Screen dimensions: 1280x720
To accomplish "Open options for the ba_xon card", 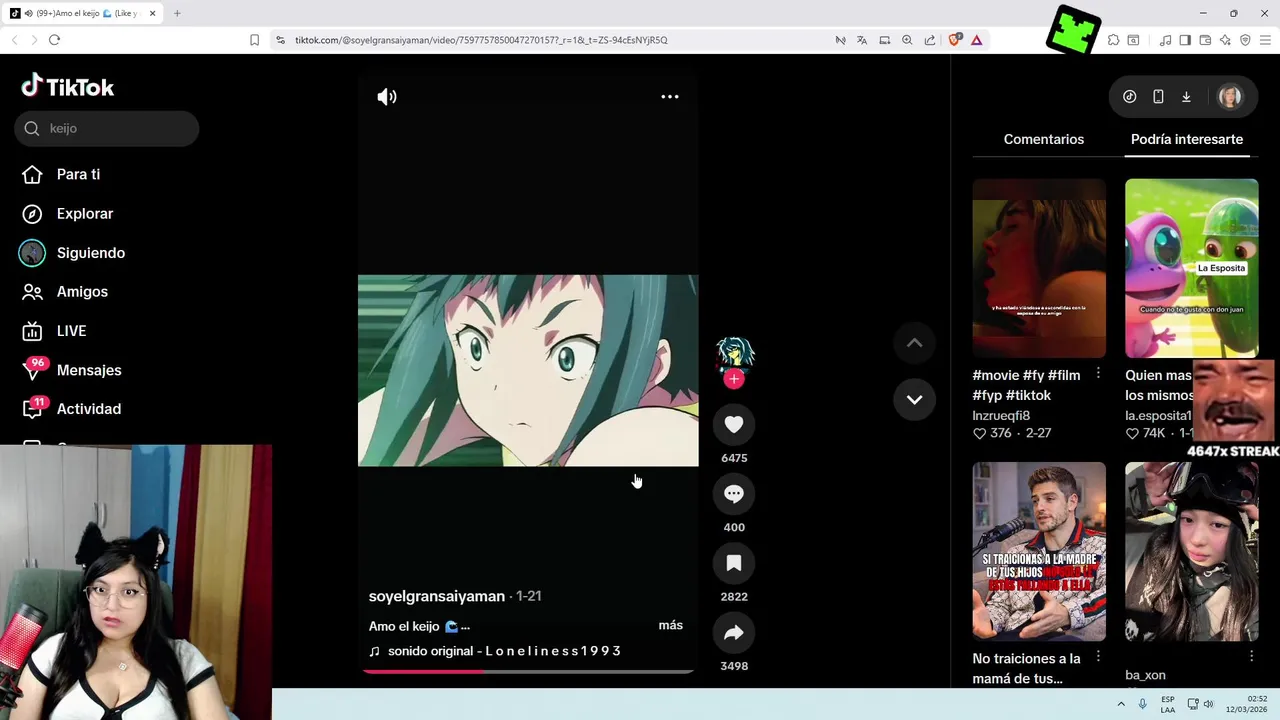I will pos(1251,656).
